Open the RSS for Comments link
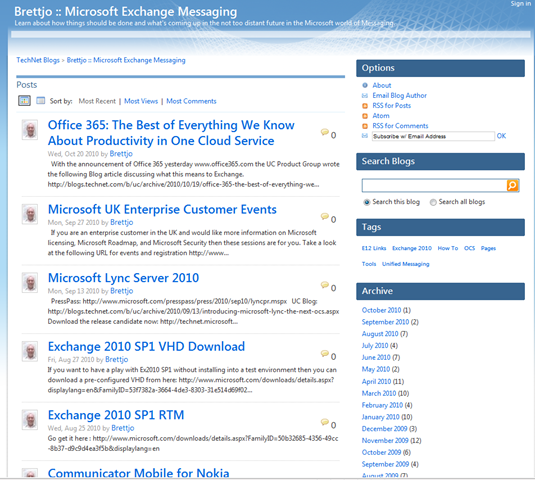This screenshot has width=535, height=480. tap(400, 126)
